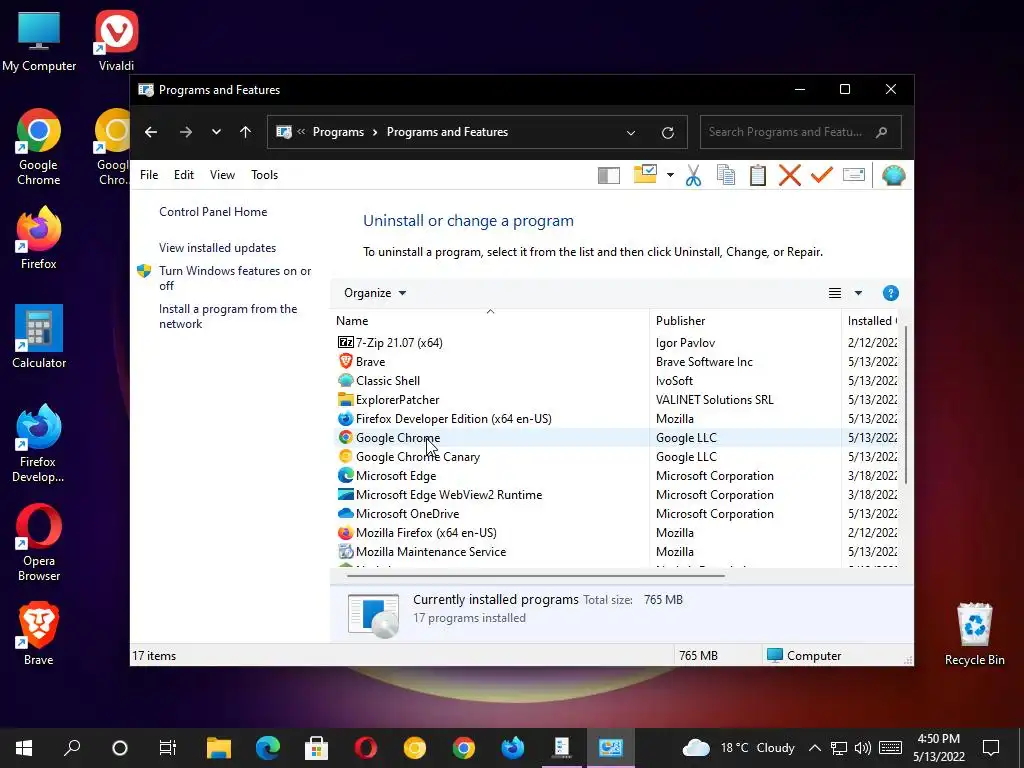Click the Up one level arrow

tap(246, 132)
